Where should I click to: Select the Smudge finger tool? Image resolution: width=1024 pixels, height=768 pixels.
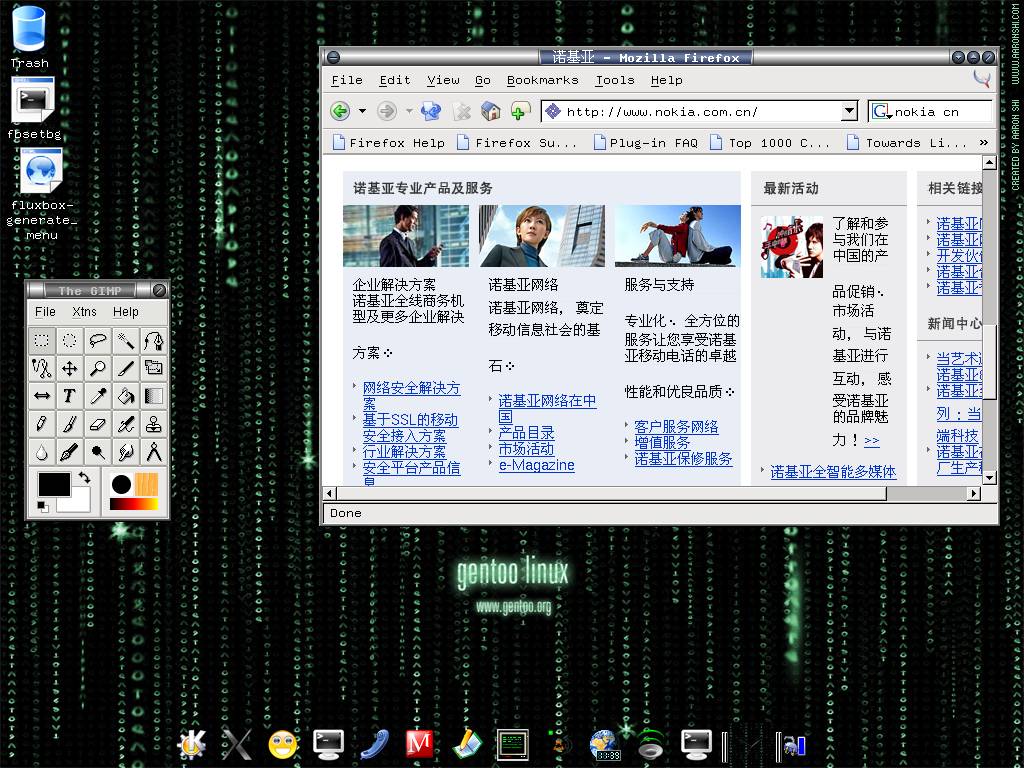(126, 452)
